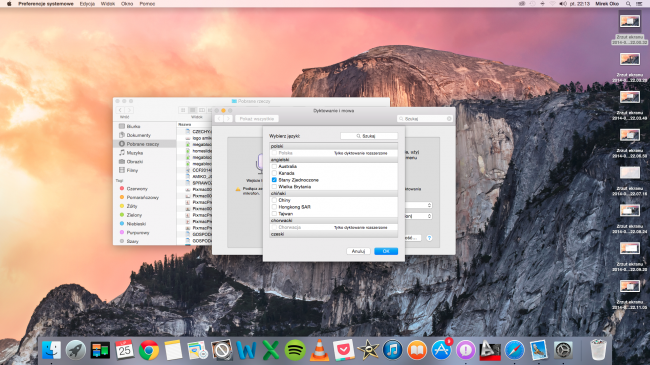Open the Widok menu

point(108,4)
